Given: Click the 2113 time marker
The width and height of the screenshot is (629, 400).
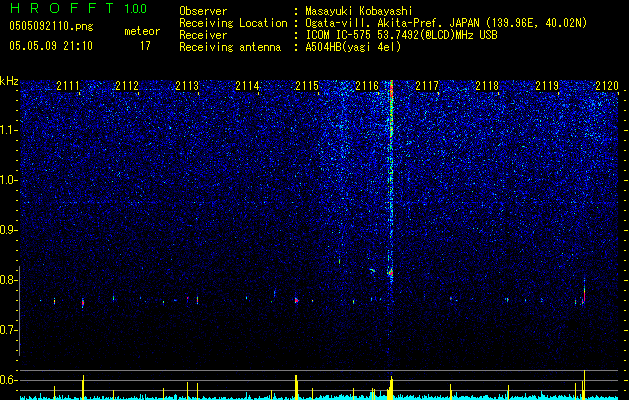Looking at the screenshot, I should (x=187, y=86).
